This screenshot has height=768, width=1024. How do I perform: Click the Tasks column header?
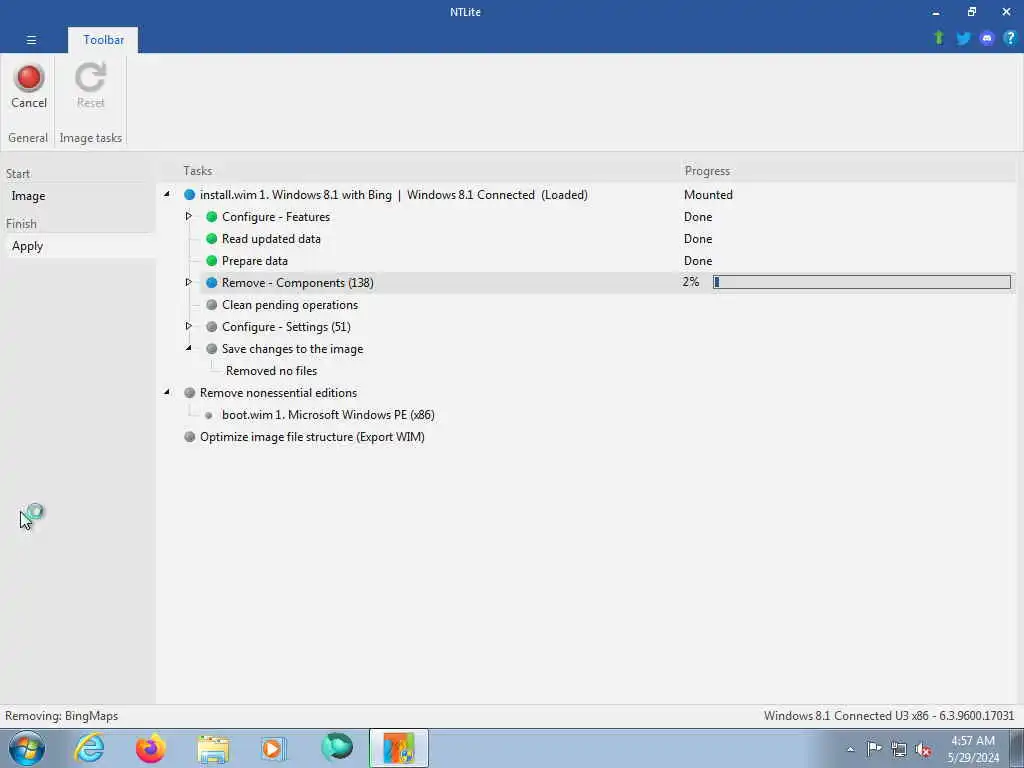(197, 170)
